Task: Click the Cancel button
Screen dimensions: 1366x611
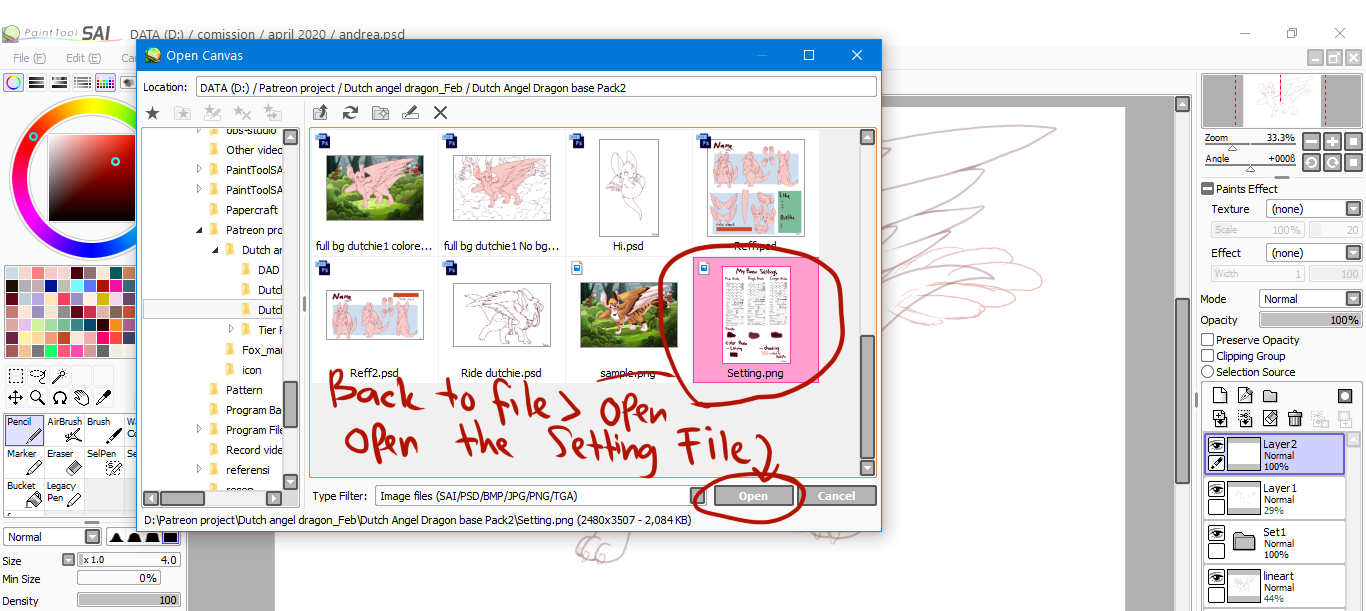Action: [836, 496]
